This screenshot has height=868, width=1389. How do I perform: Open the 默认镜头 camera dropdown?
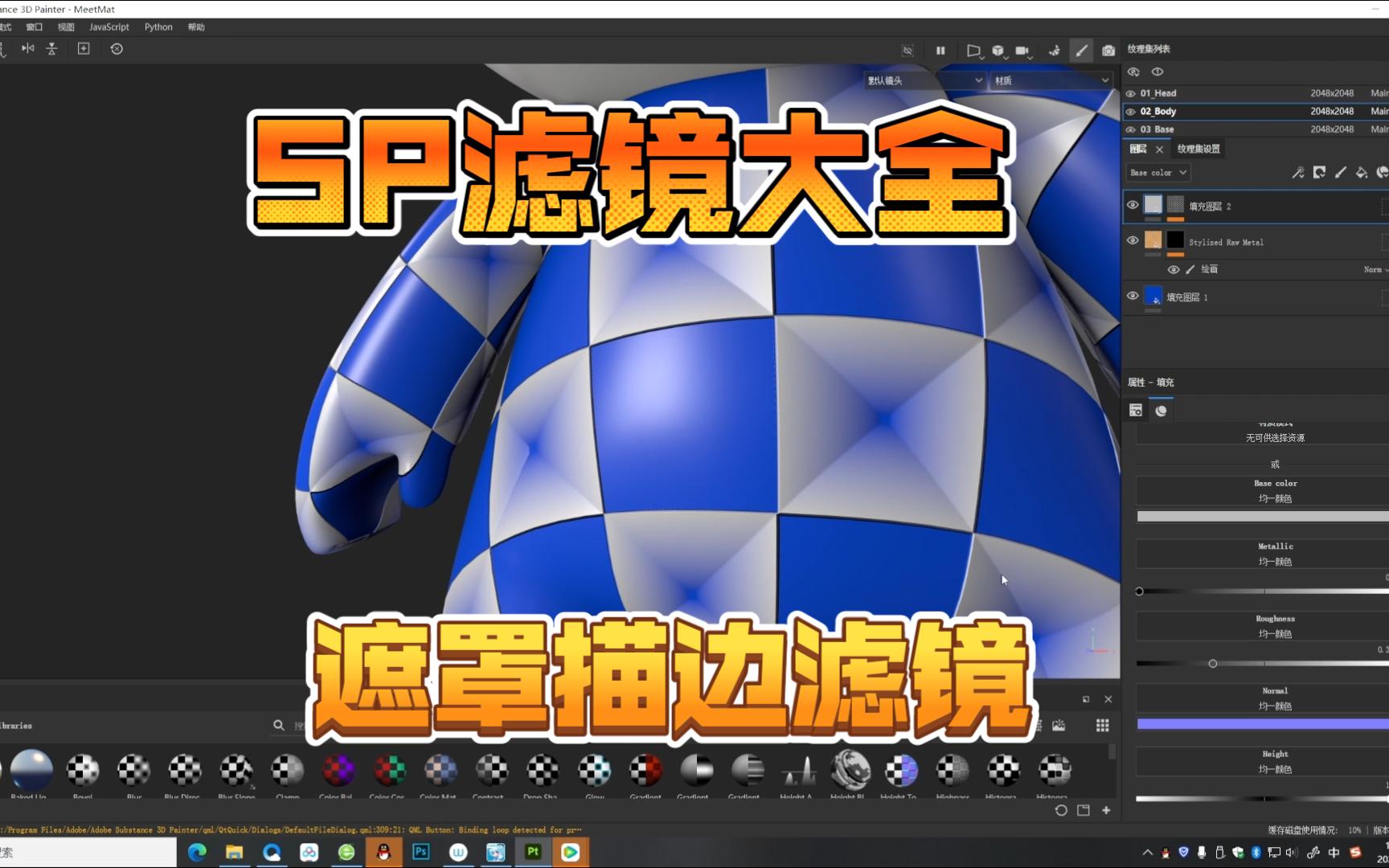pyautogui.click(x=925, y=80)
